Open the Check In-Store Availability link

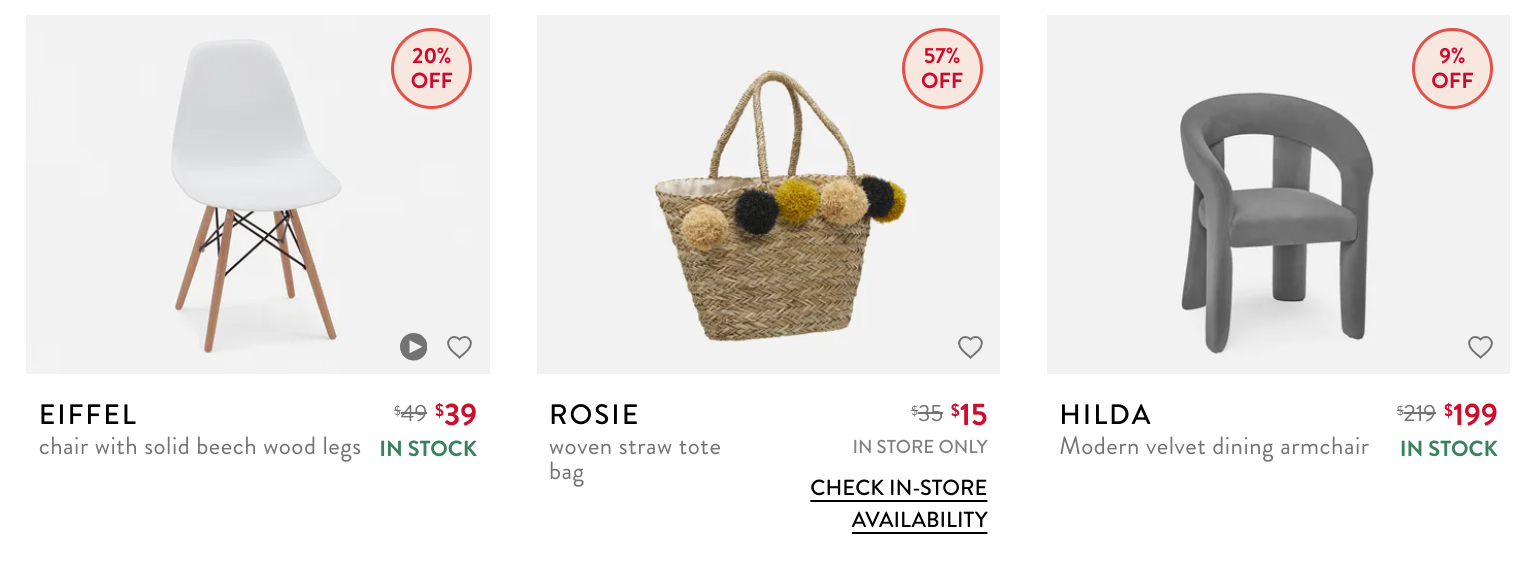(x=898, y=503)
